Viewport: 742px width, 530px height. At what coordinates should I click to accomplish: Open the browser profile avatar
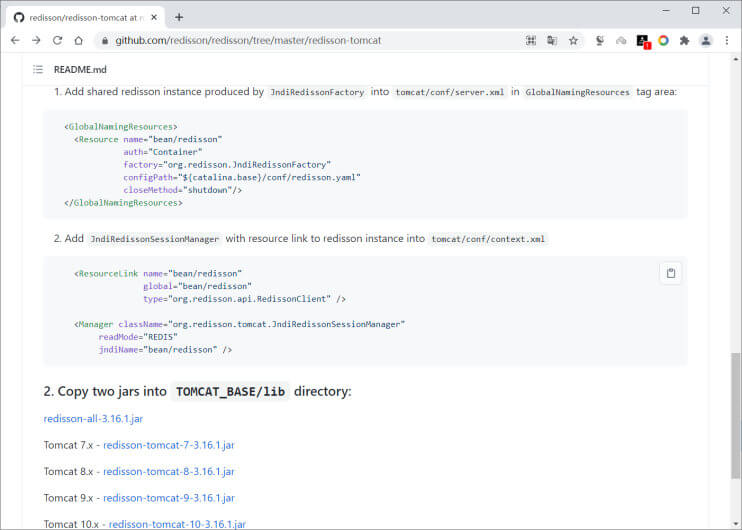coord(706,41)
